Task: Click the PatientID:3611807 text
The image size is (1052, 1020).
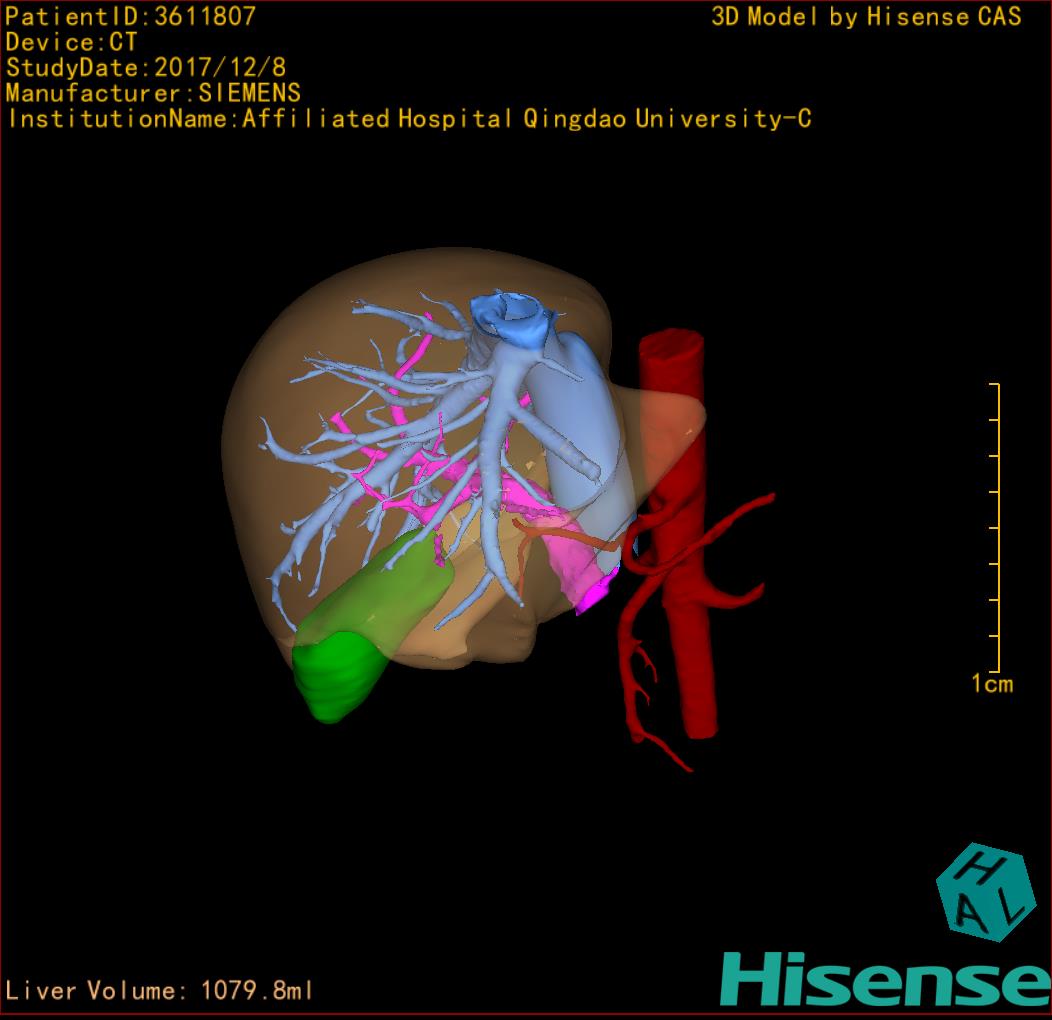Action: click(131, 16)
